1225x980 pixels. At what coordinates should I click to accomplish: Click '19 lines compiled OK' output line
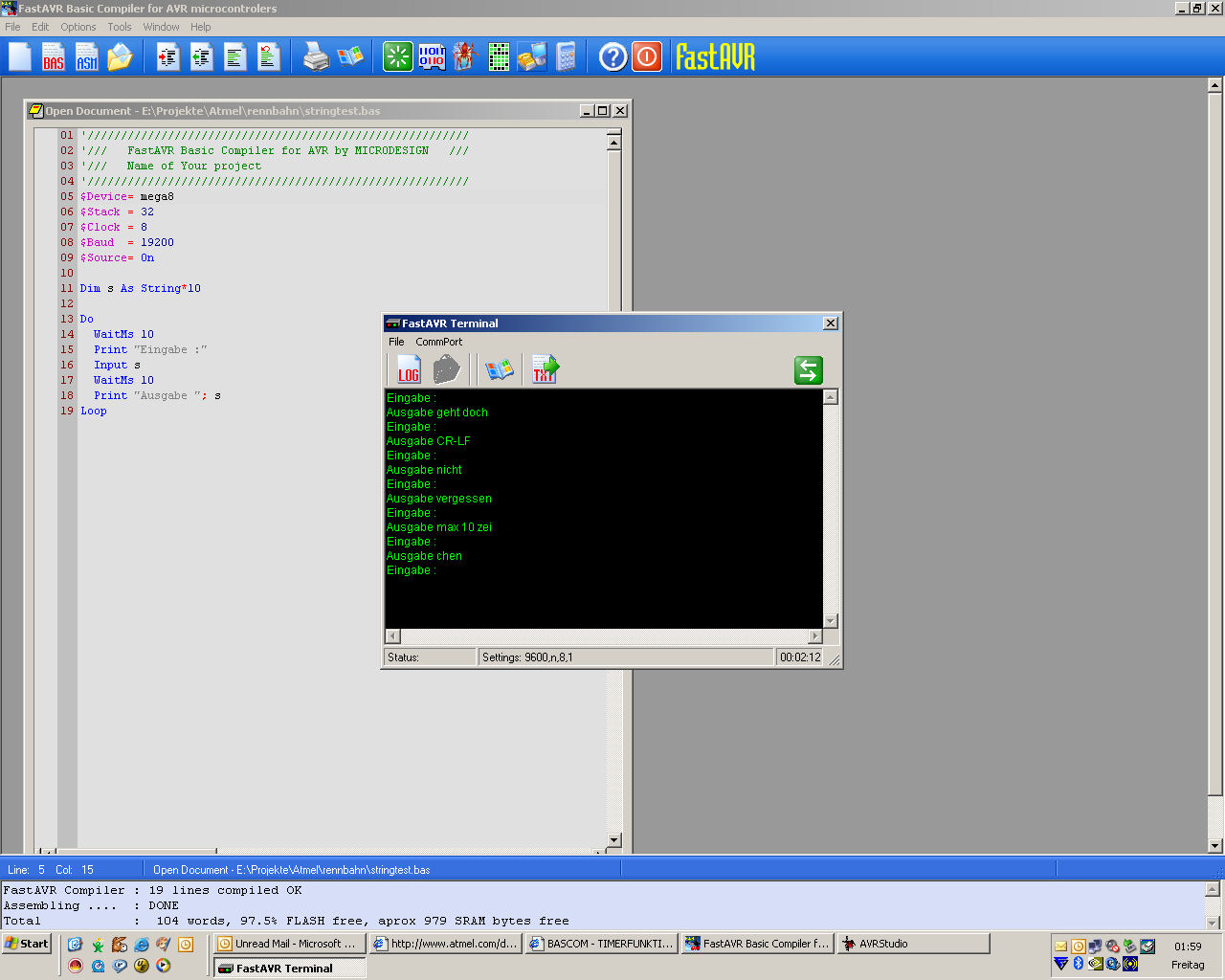click(x=225, y=890)
